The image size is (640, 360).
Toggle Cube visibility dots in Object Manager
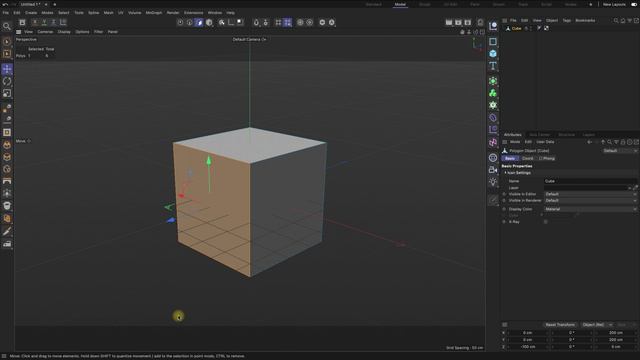(x=530, y=29)
